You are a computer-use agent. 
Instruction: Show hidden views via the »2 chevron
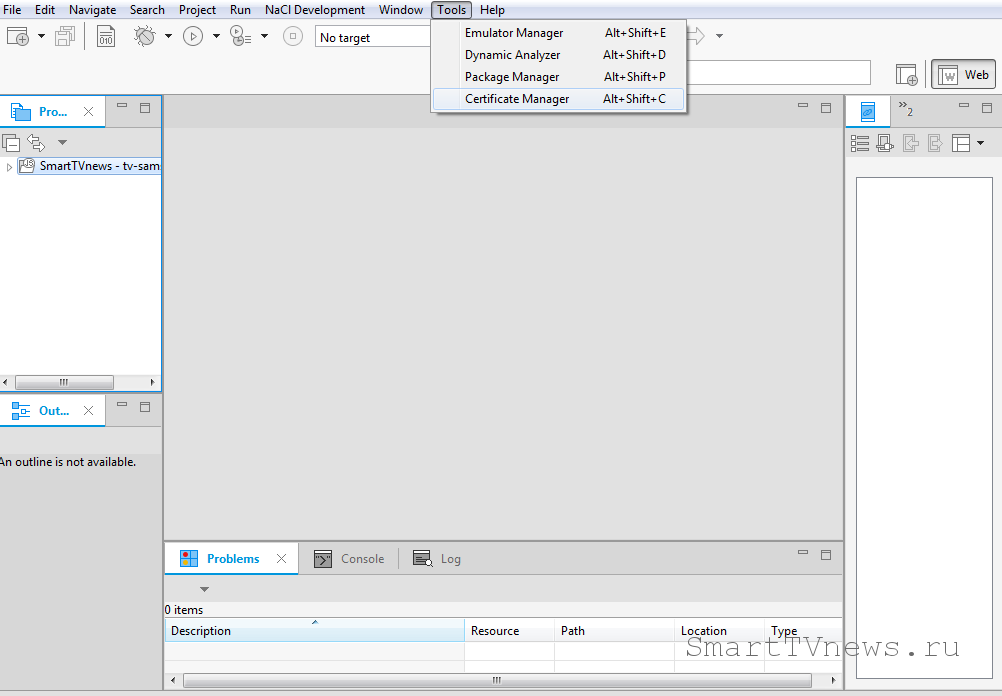click(x=905, y=108)
